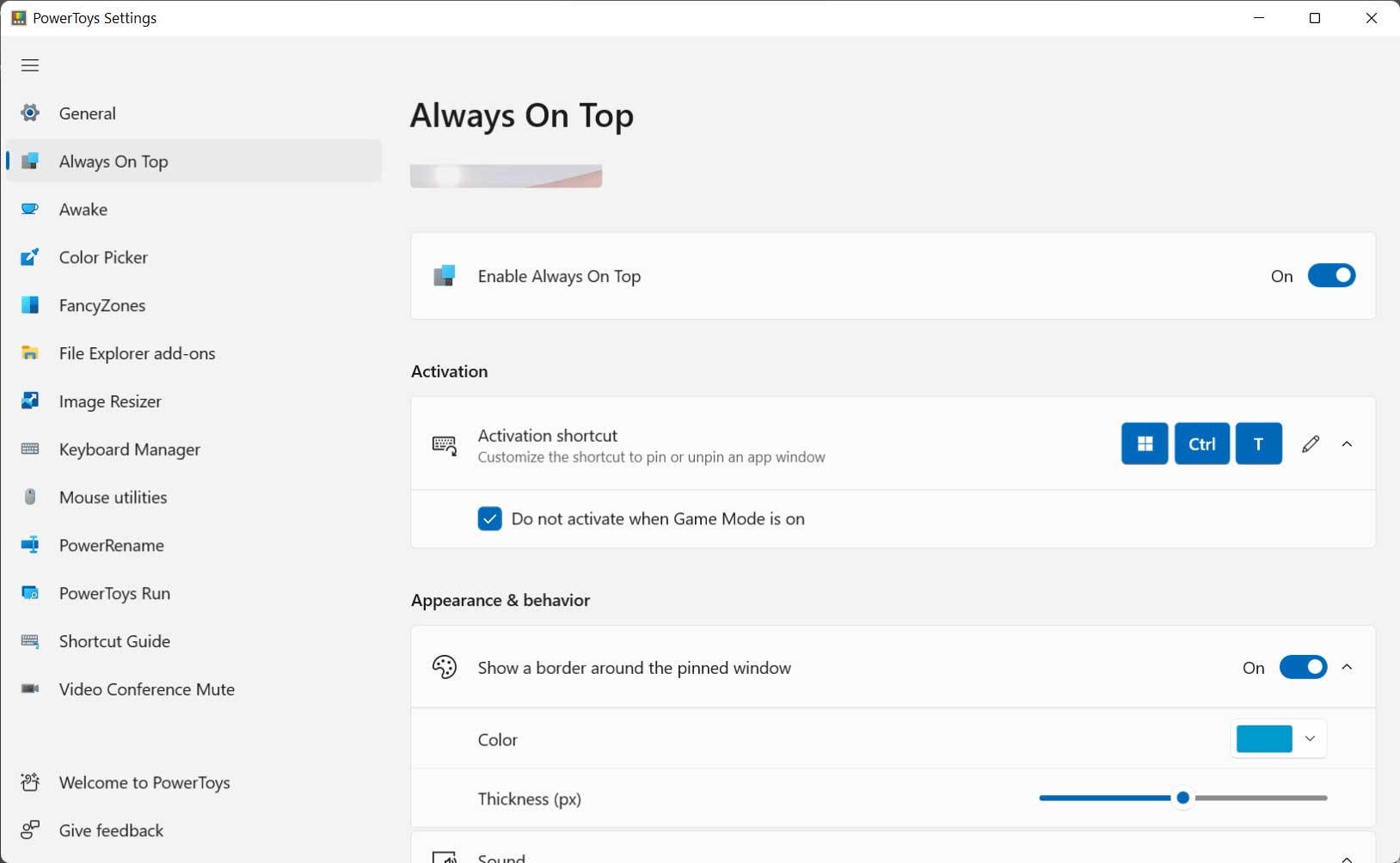Open Mouse utilities settings page
The image size is (1400, 863).
point(193,497)
